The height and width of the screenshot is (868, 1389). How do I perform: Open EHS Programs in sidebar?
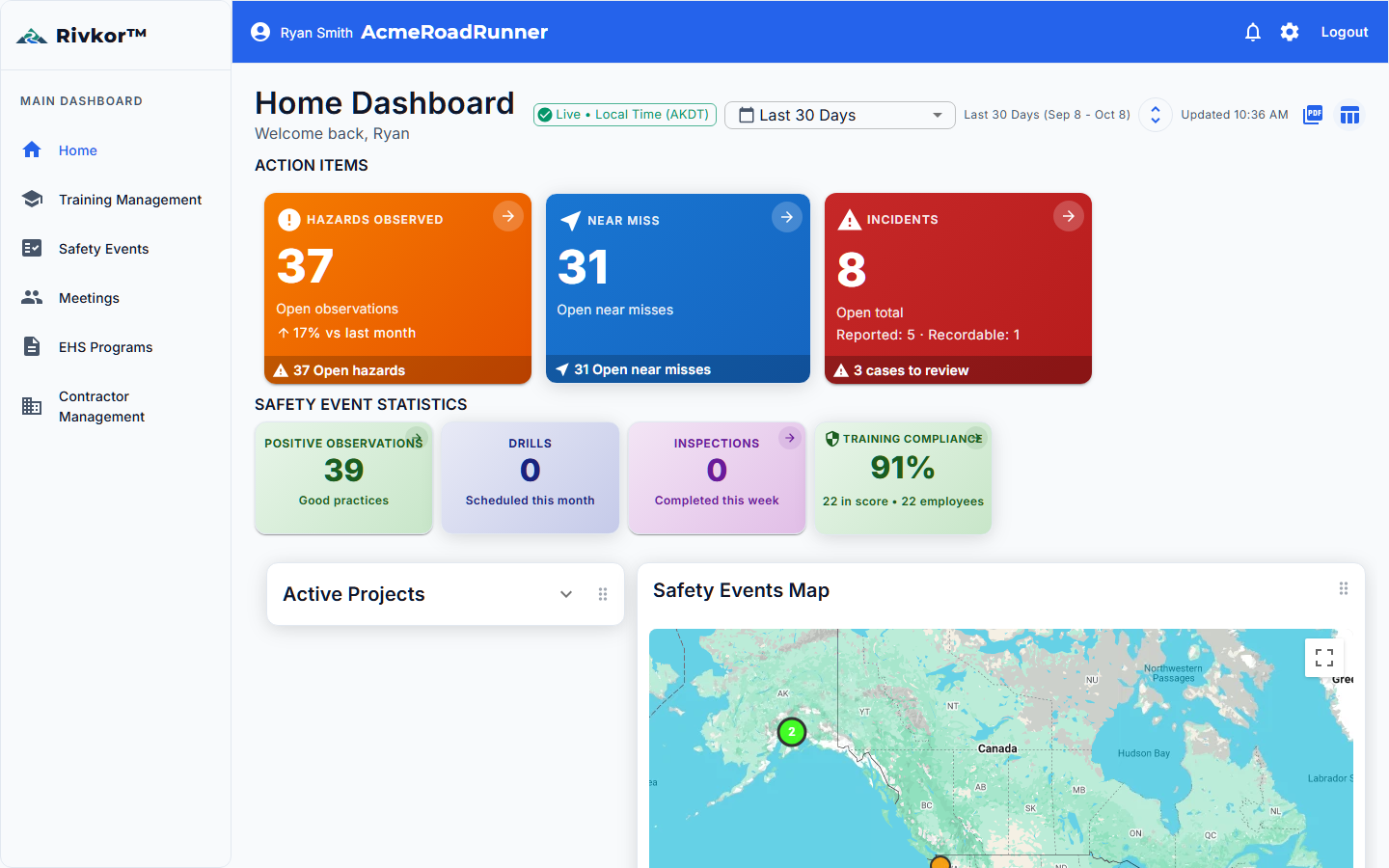pos(116,347)
